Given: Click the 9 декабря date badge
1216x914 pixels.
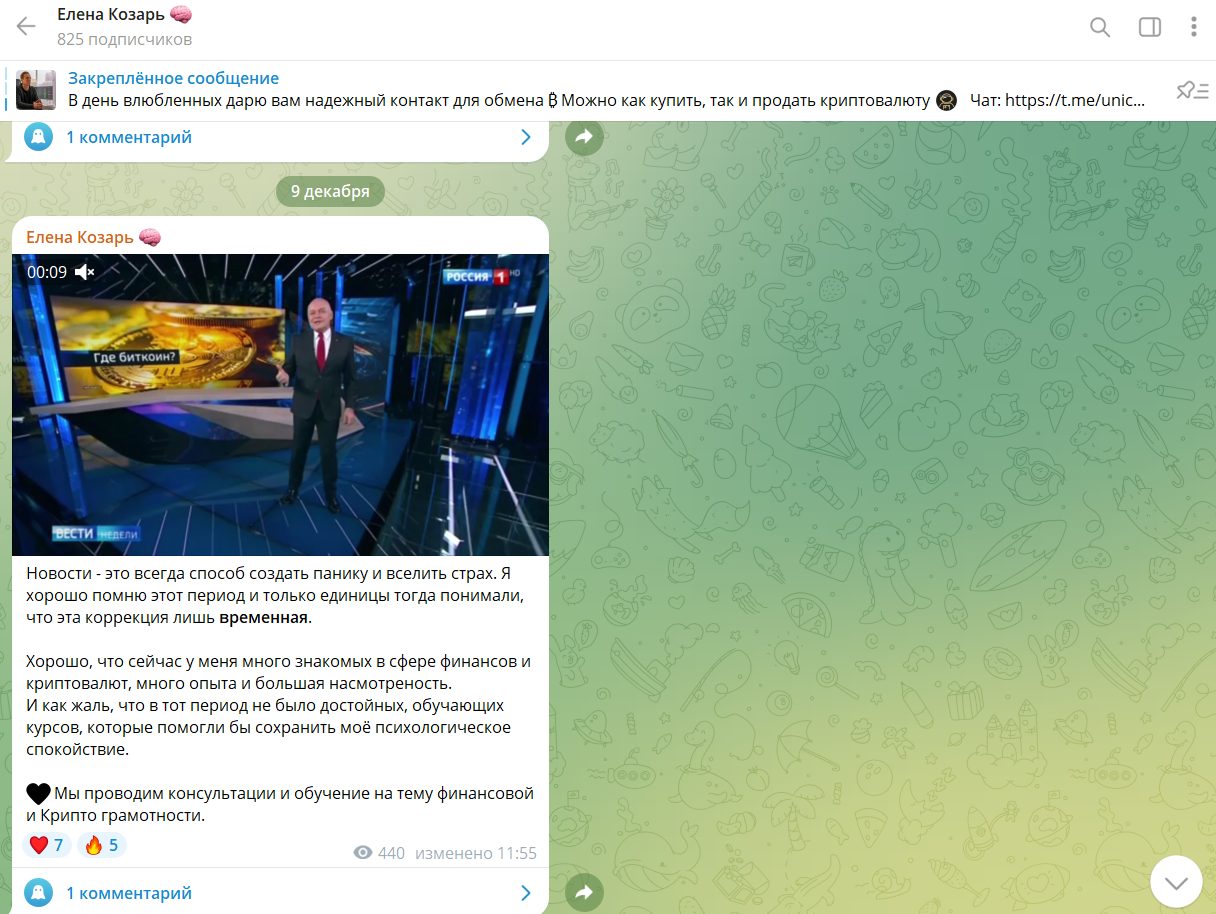Looking at the screenshot, I should [x=330, y=191].
